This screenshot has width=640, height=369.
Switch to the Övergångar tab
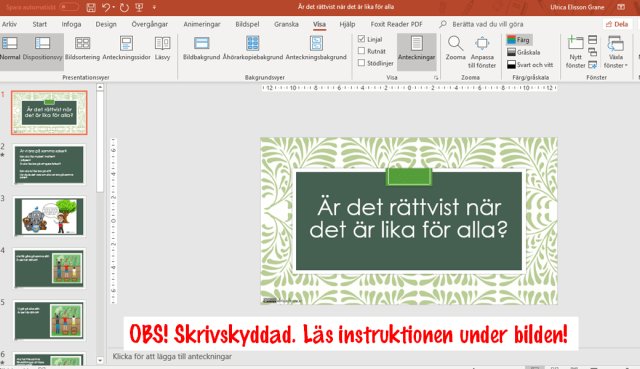point(149,24)
